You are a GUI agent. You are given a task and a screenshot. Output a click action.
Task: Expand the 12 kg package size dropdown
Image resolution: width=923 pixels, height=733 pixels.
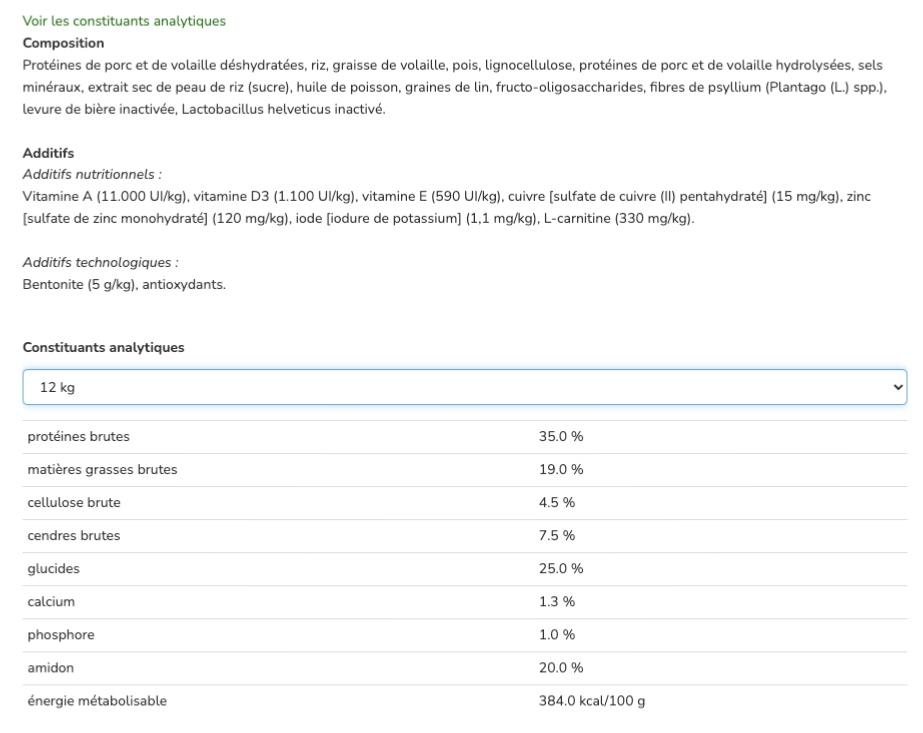[x=464, y=387]
